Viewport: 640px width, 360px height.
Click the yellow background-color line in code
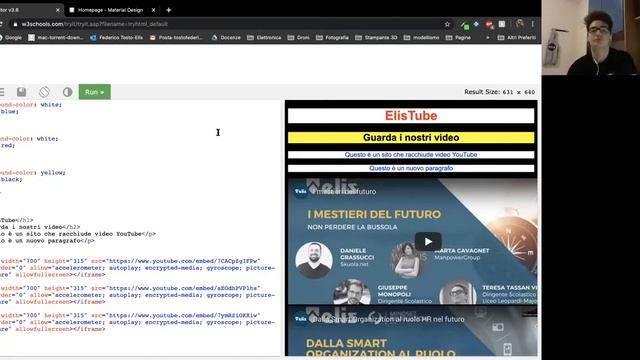[x=33, y=173]
